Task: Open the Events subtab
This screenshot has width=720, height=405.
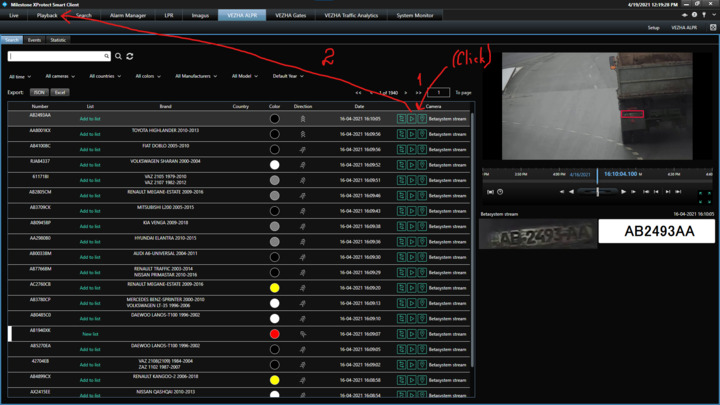Action: 34,40
